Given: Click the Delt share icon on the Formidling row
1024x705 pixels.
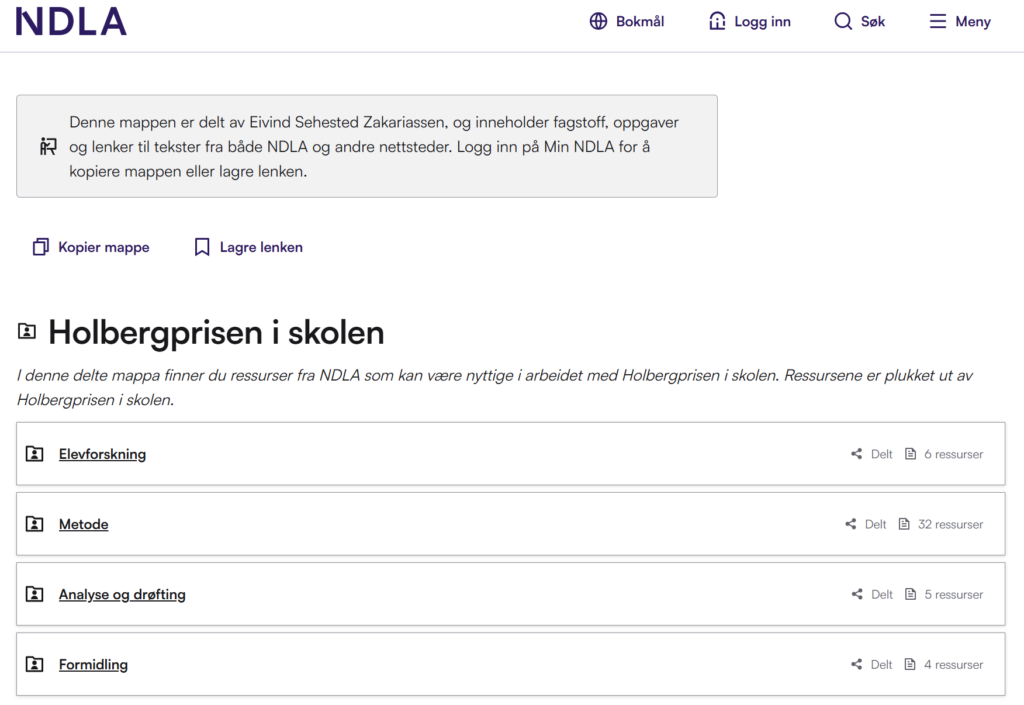Looking at the screenshot, I should (x=856, y=663).
